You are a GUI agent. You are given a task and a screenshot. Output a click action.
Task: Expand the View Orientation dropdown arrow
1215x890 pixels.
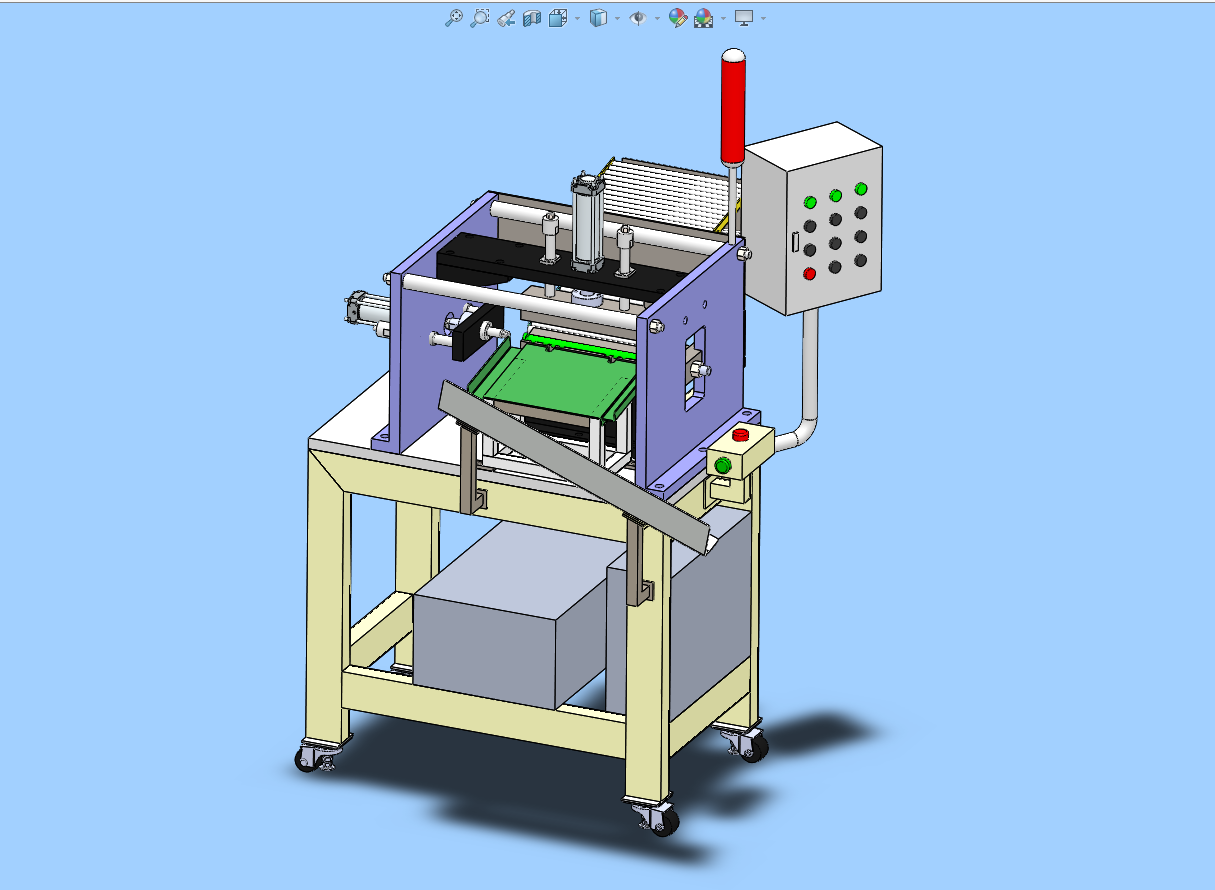click(x=577, y=18)
